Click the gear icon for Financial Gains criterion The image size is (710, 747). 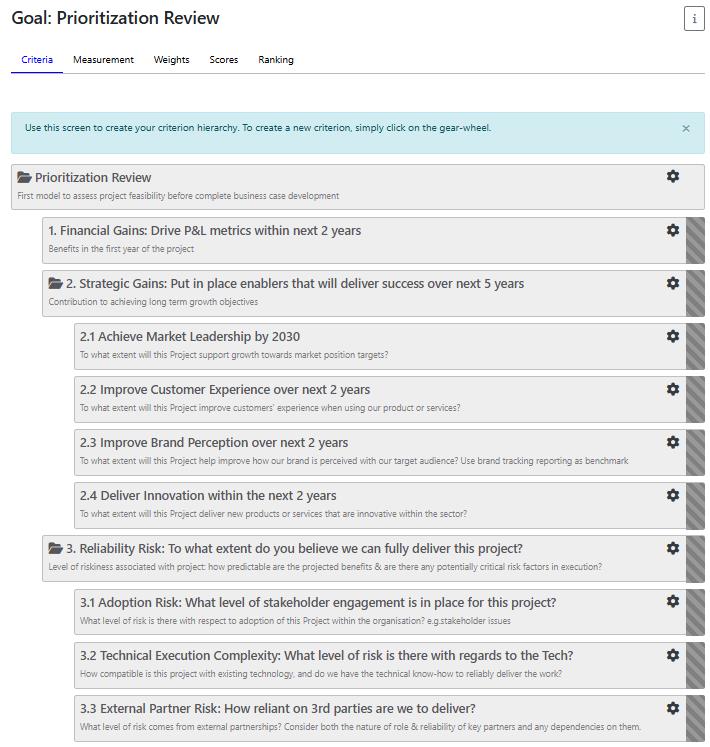point(672,230)
